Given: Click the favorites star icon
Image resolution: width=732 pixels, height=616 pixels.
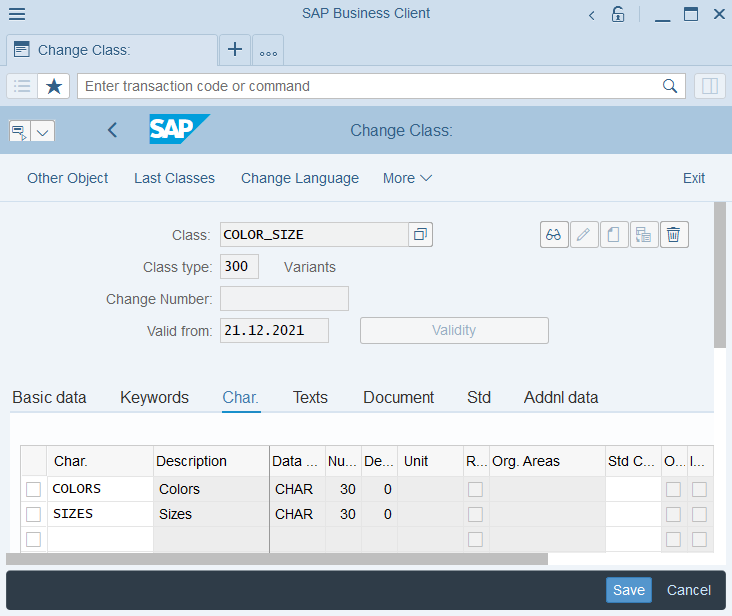Looking at the screenshot, I should coord(54,86).
